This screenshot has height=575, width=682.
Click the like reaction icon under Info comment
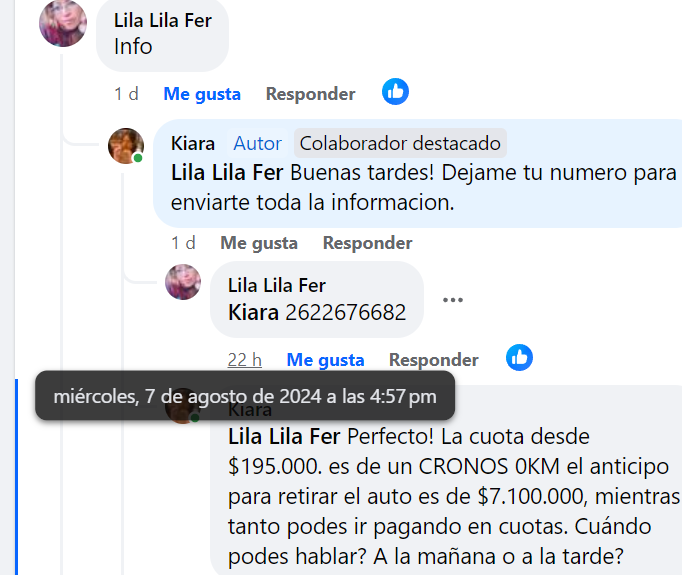click(395, 92)
